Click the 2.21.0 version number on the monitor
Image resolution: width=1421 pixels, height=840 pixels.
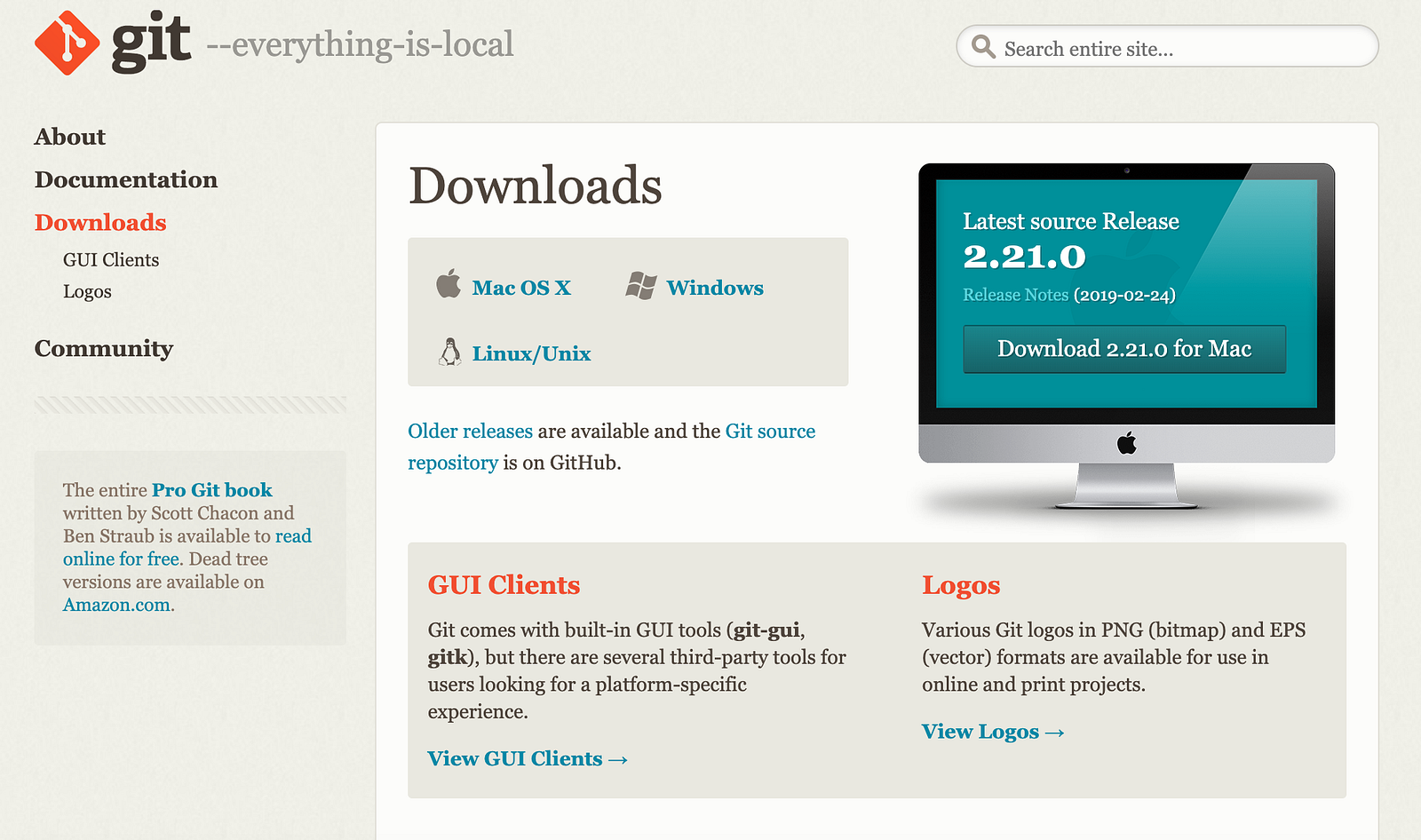coord(1024,257)
